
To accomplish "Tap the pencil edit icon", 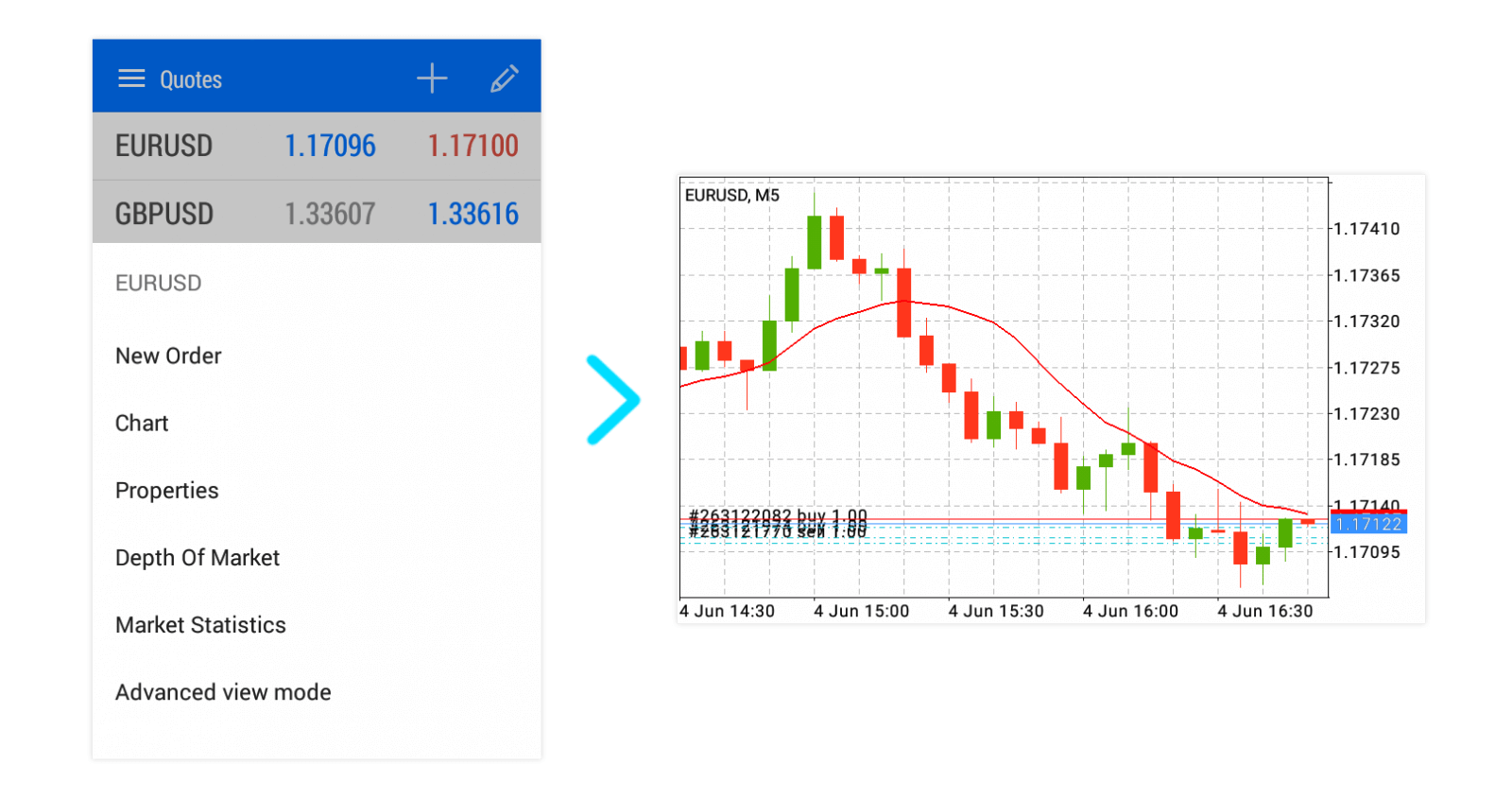I will [x=505, y=78].
